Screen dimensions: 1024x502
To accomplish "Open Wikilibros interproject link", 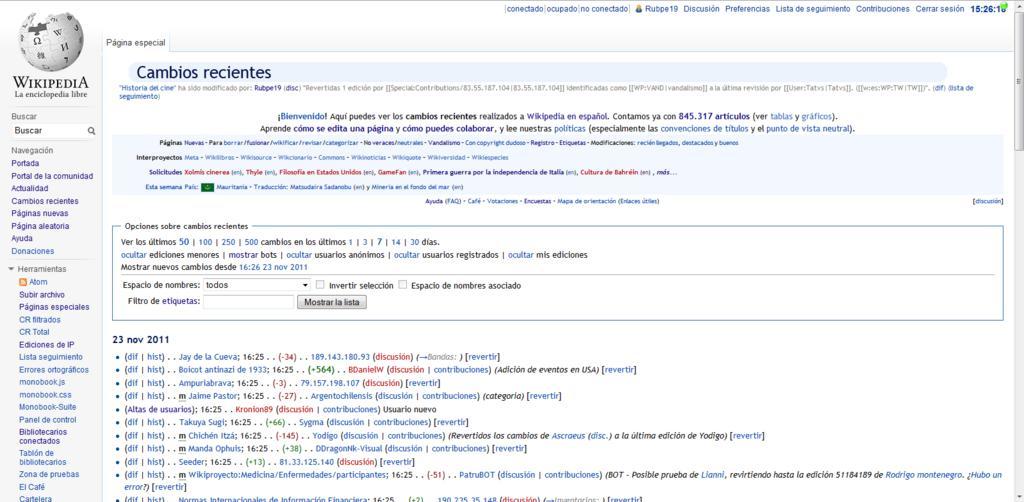I will click(220, 158).
